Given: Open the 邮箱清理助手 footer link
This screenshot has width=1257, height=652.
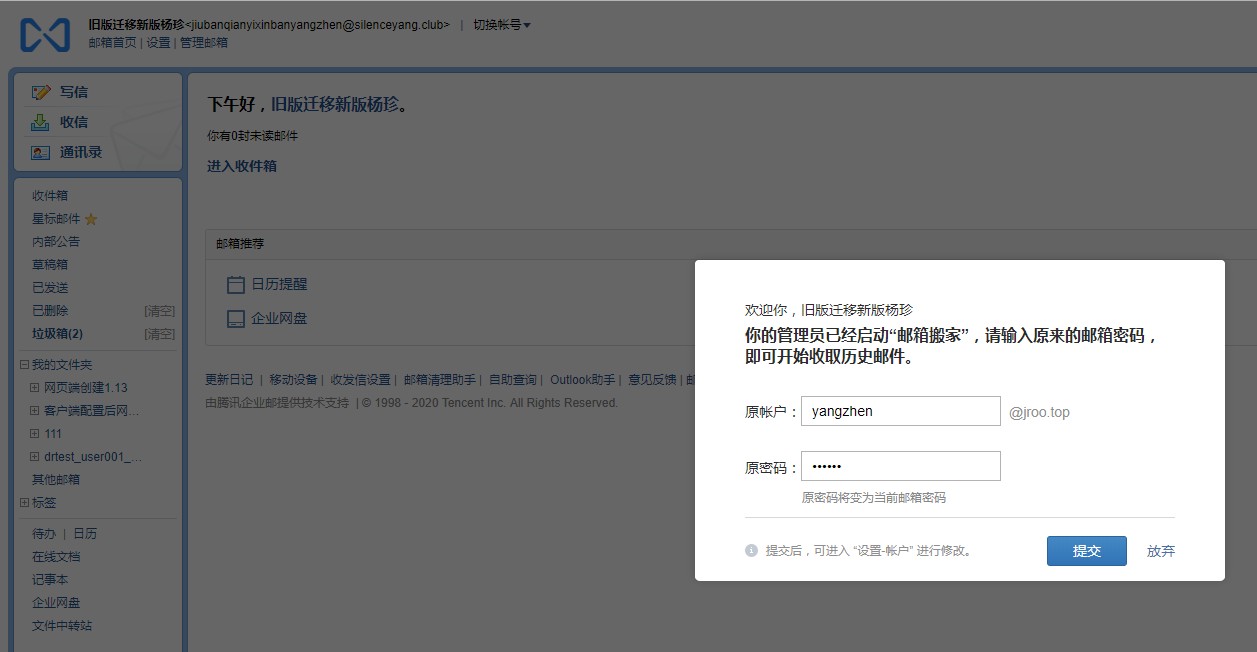Looking at the screenshot, I should pos(440,380).
